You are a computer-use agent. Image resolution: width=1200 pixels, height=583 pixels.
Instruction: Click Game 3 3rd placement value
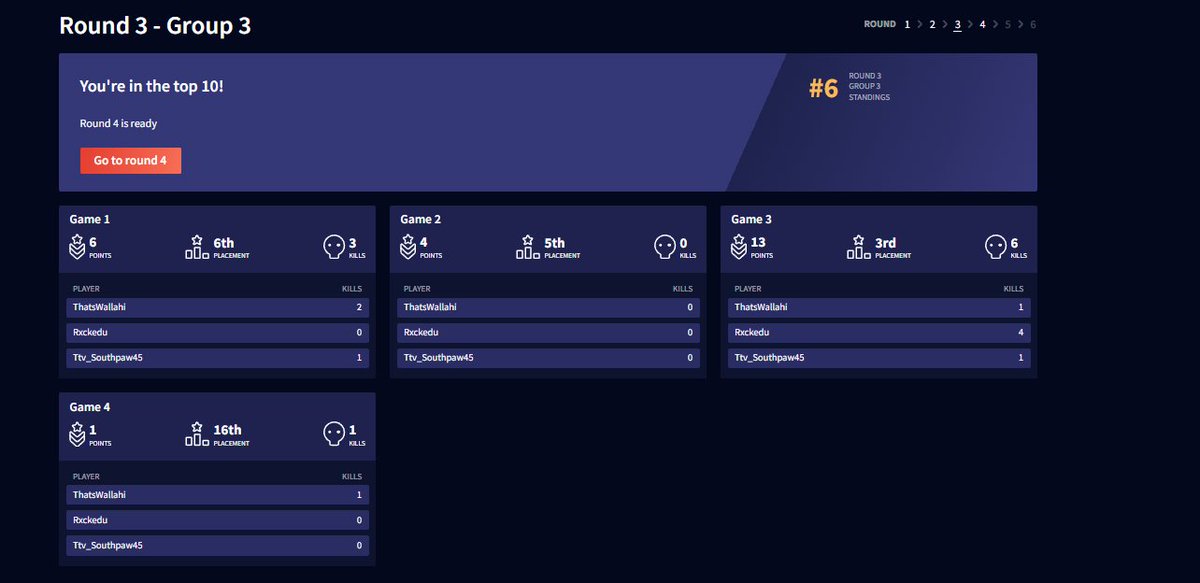pyautogui.click(x=886, y=242)
